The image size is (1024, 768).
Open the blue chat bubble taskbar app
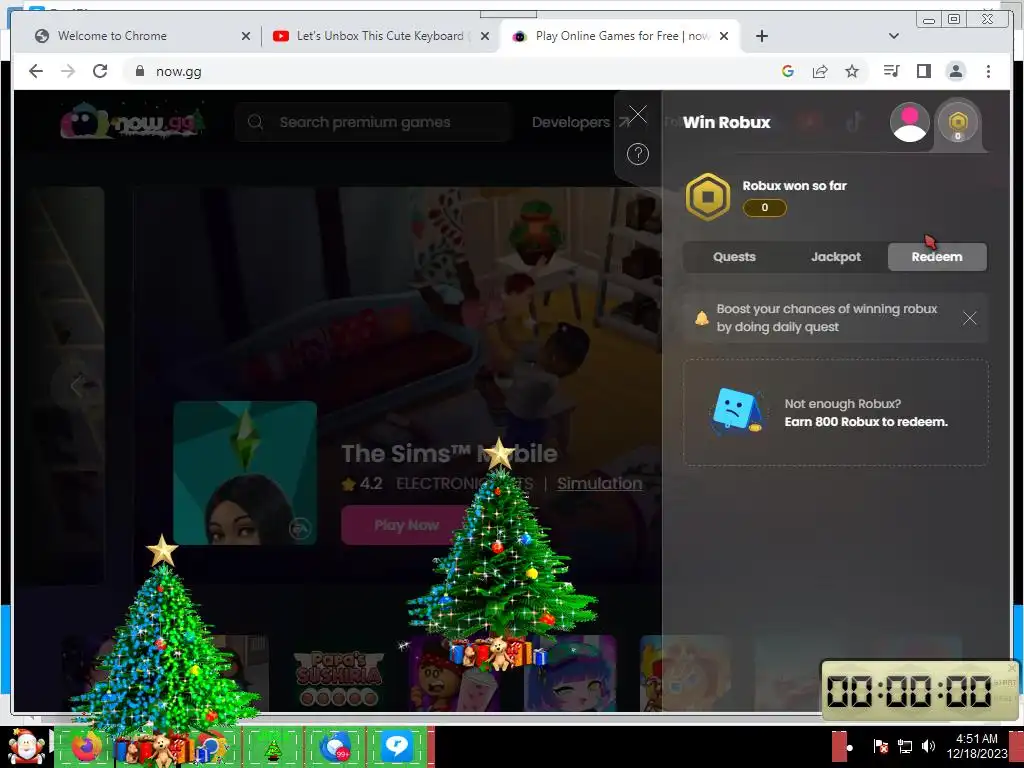[x=396, y=746]
